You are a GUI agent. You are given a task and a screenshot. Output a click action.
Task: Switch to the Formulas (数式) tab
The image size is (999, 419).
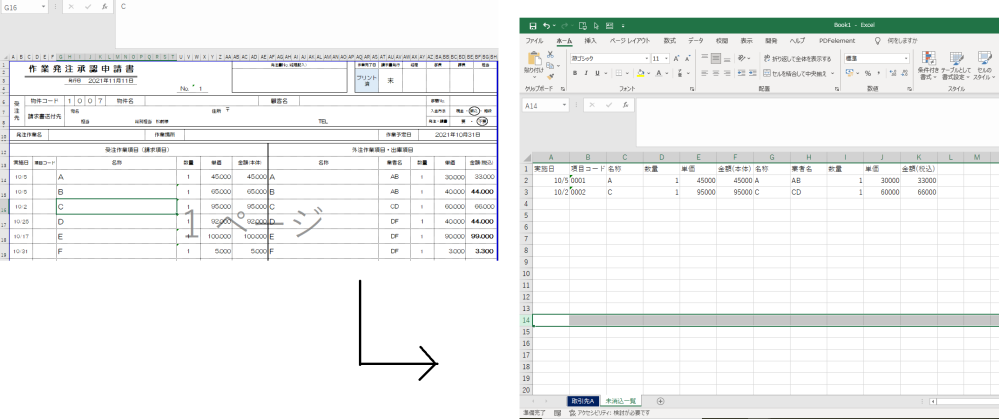[x=670, y=41]
